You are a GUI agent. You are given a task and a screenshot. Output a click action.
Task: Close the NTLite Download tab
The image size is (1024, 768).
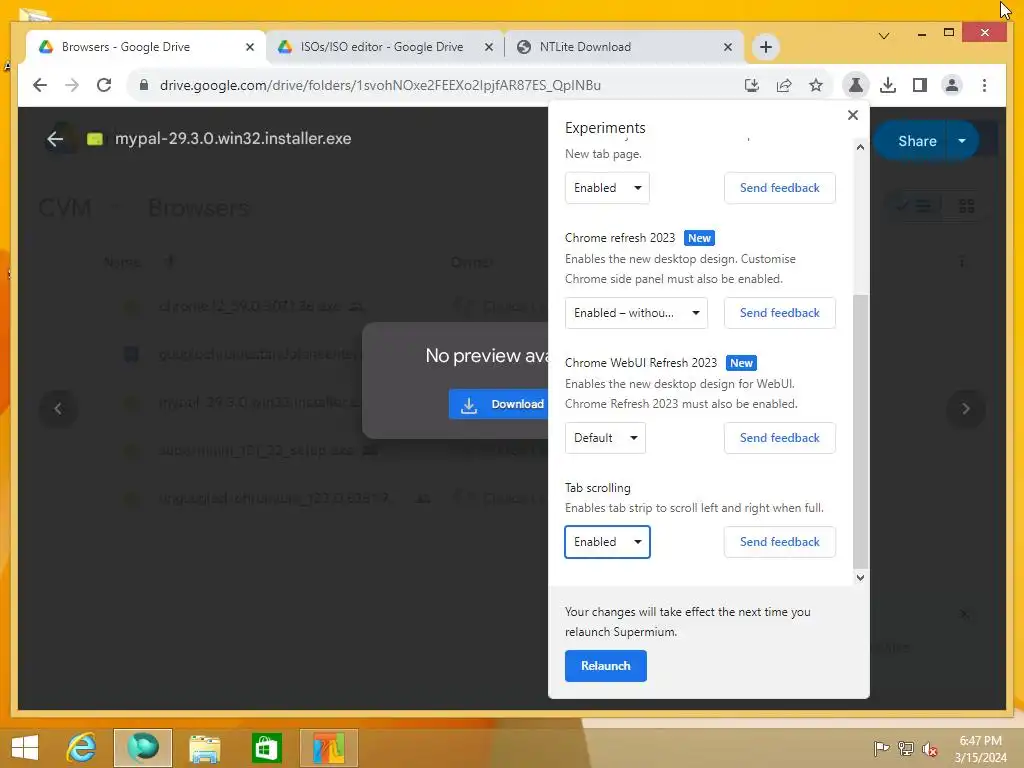point(728,47)
